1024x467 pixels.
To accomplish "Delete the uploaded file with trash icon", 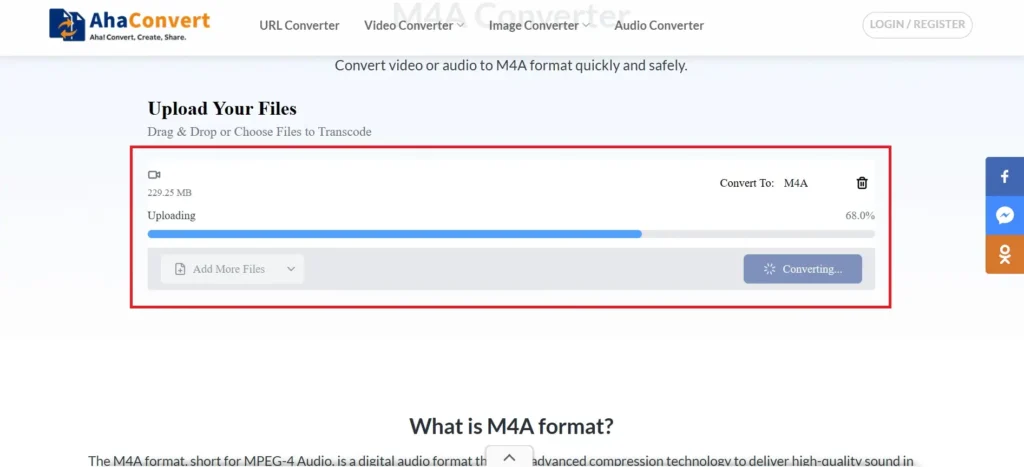I will [862, 183].
